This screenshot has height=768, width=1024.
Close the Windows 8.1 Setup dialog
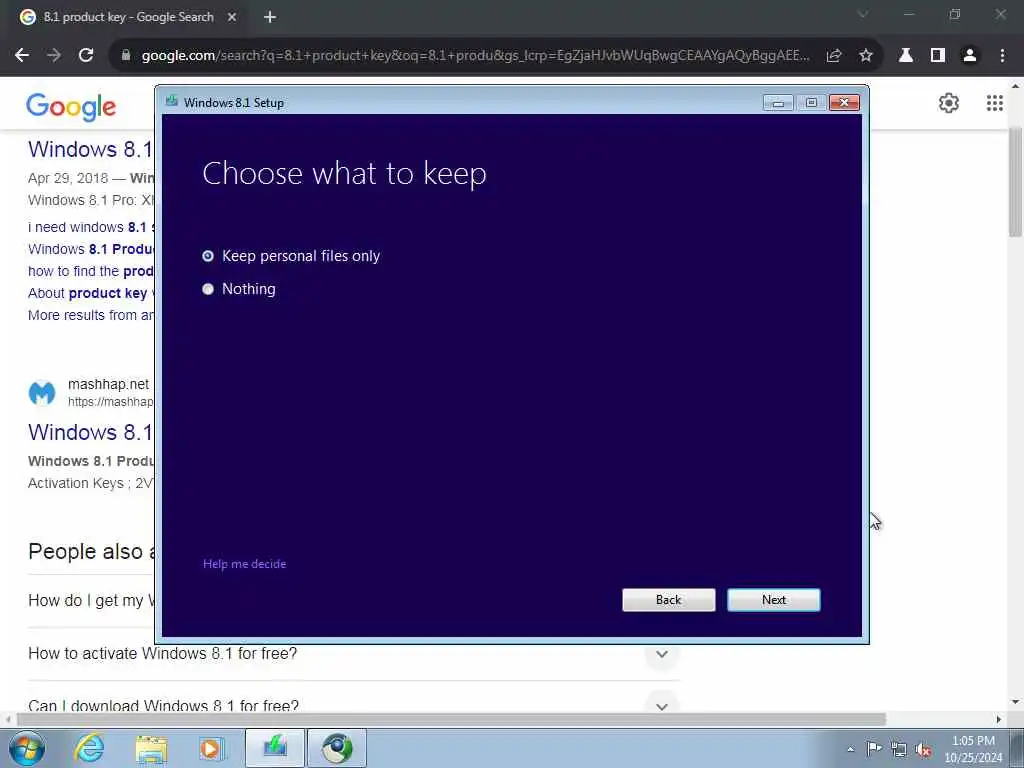(844, 103)
